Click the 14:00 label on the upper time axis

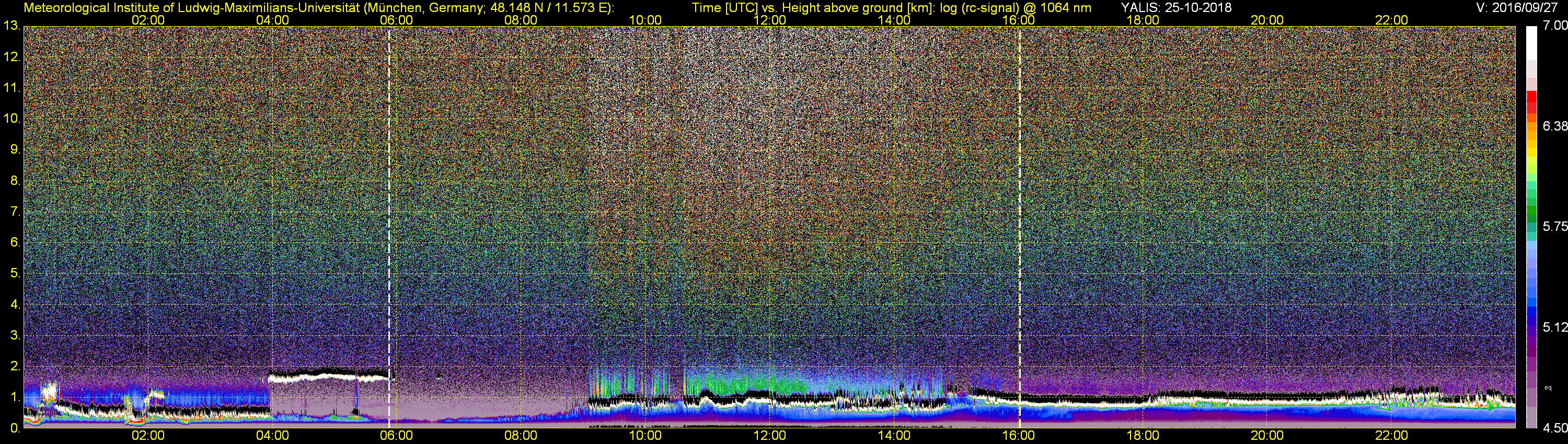pos(894,20)
